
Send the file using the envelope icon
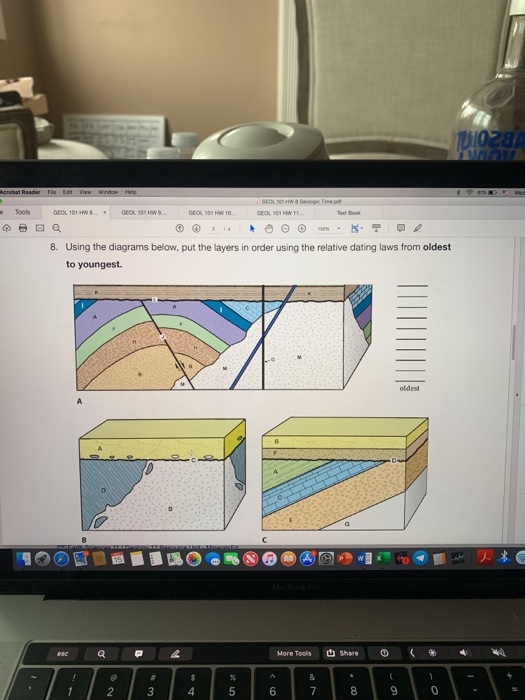[x=40, y=228]
